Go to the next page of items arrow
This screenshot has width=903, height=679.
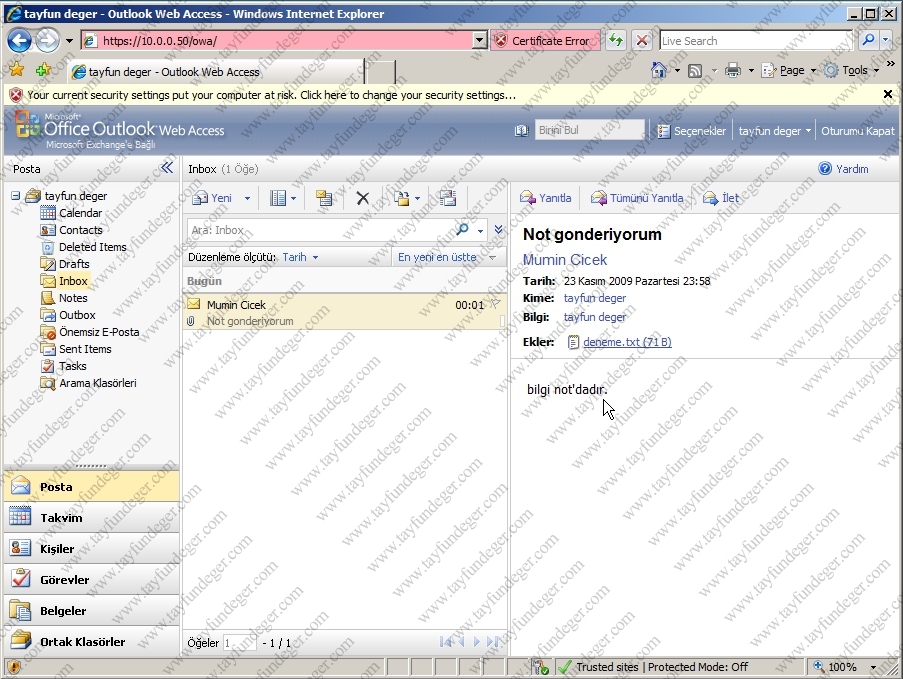476,642
